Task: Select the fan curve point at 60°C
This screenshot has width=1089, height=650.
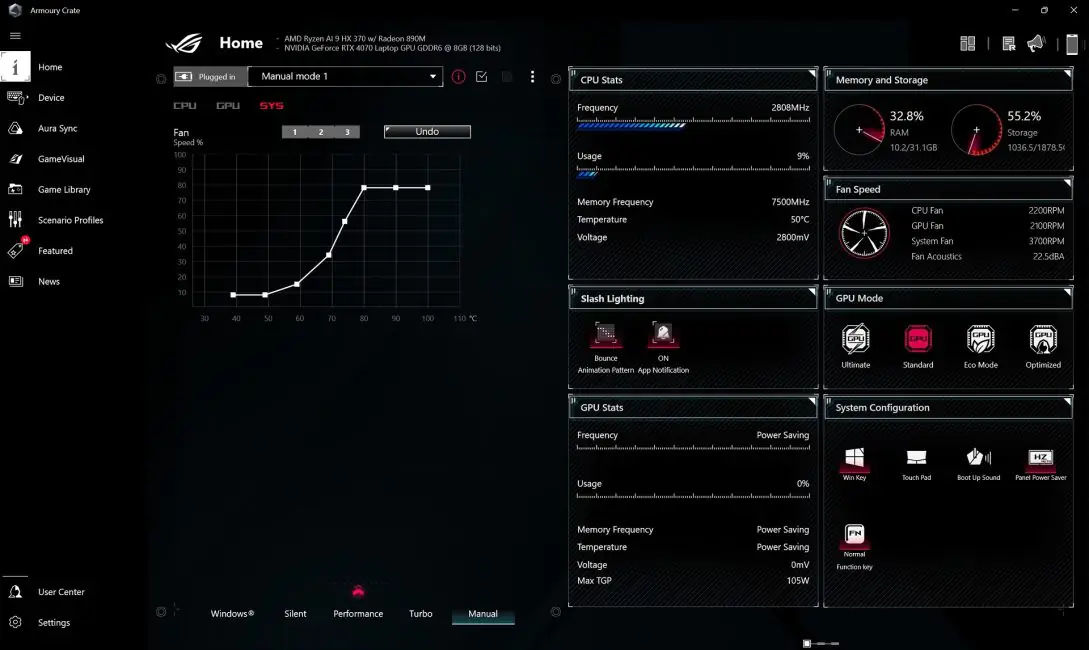Action: point(297,284)
